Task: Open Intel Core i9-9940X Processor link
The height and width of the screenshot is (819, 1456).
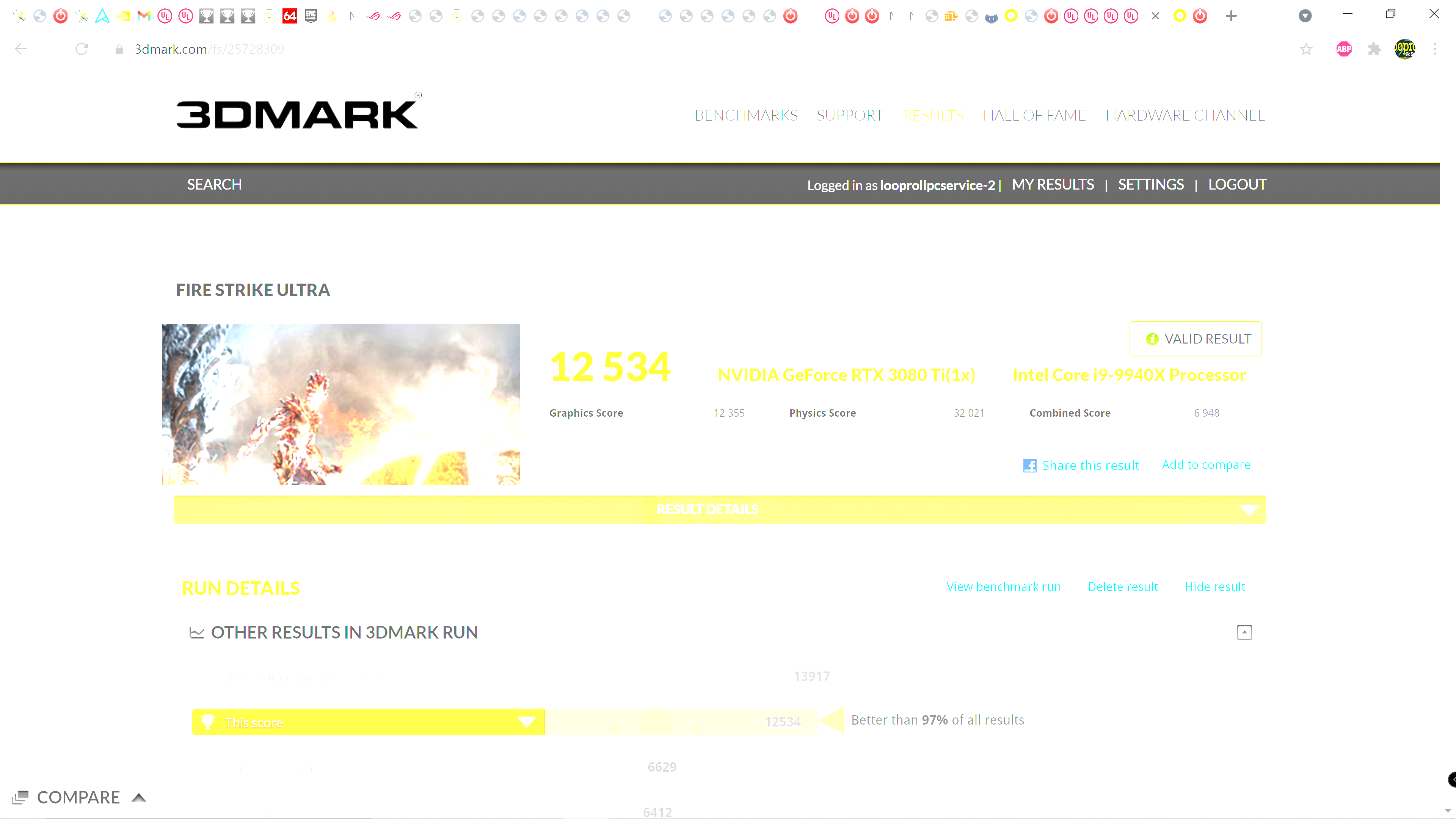Action: pyautogui.click(x=1129, y=375)
